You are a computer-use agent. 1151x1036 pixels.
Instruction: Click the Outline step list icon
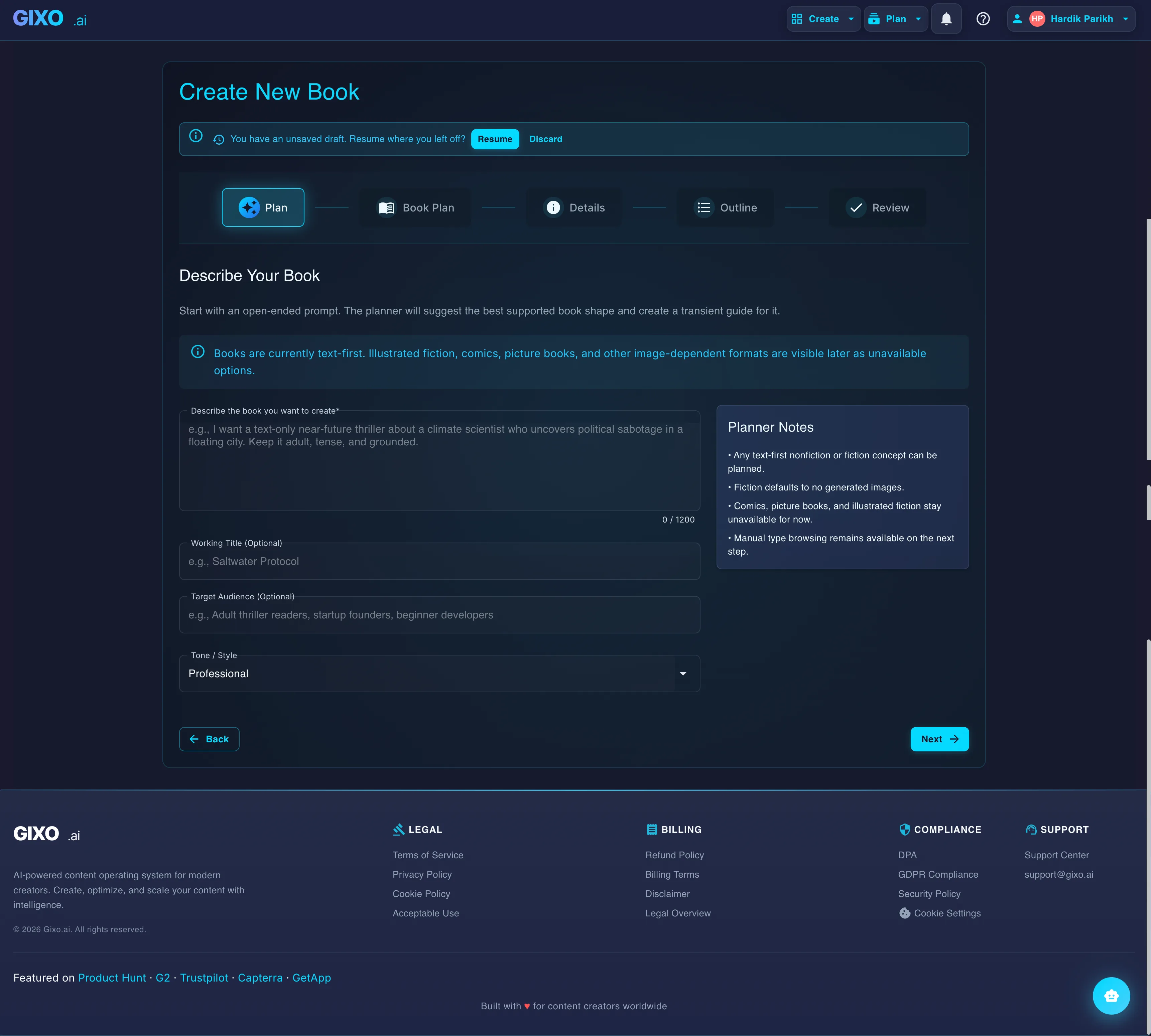coord(704,208)
